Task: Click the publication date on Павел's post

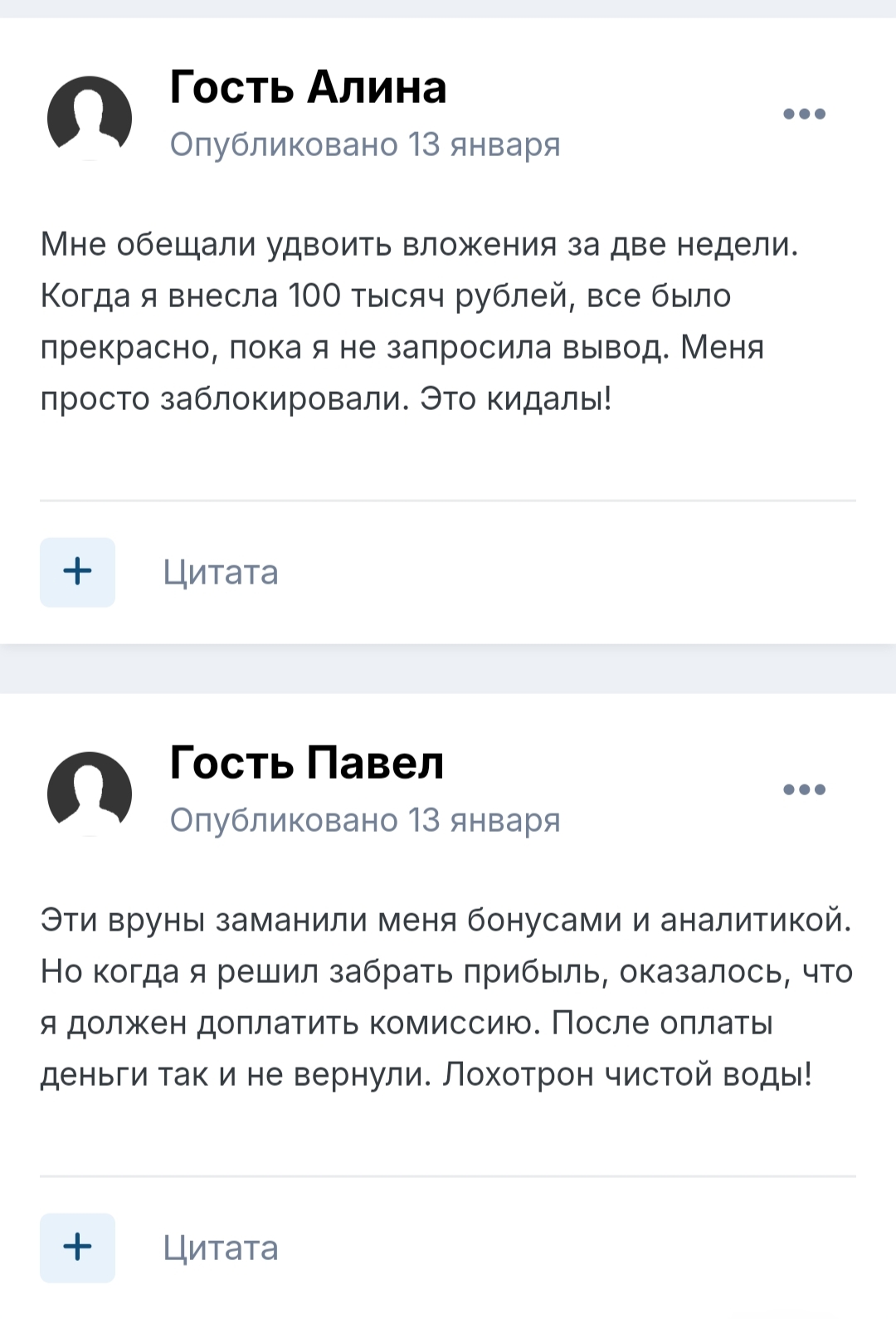Action: pyautogui.click(x=365, y=820)
